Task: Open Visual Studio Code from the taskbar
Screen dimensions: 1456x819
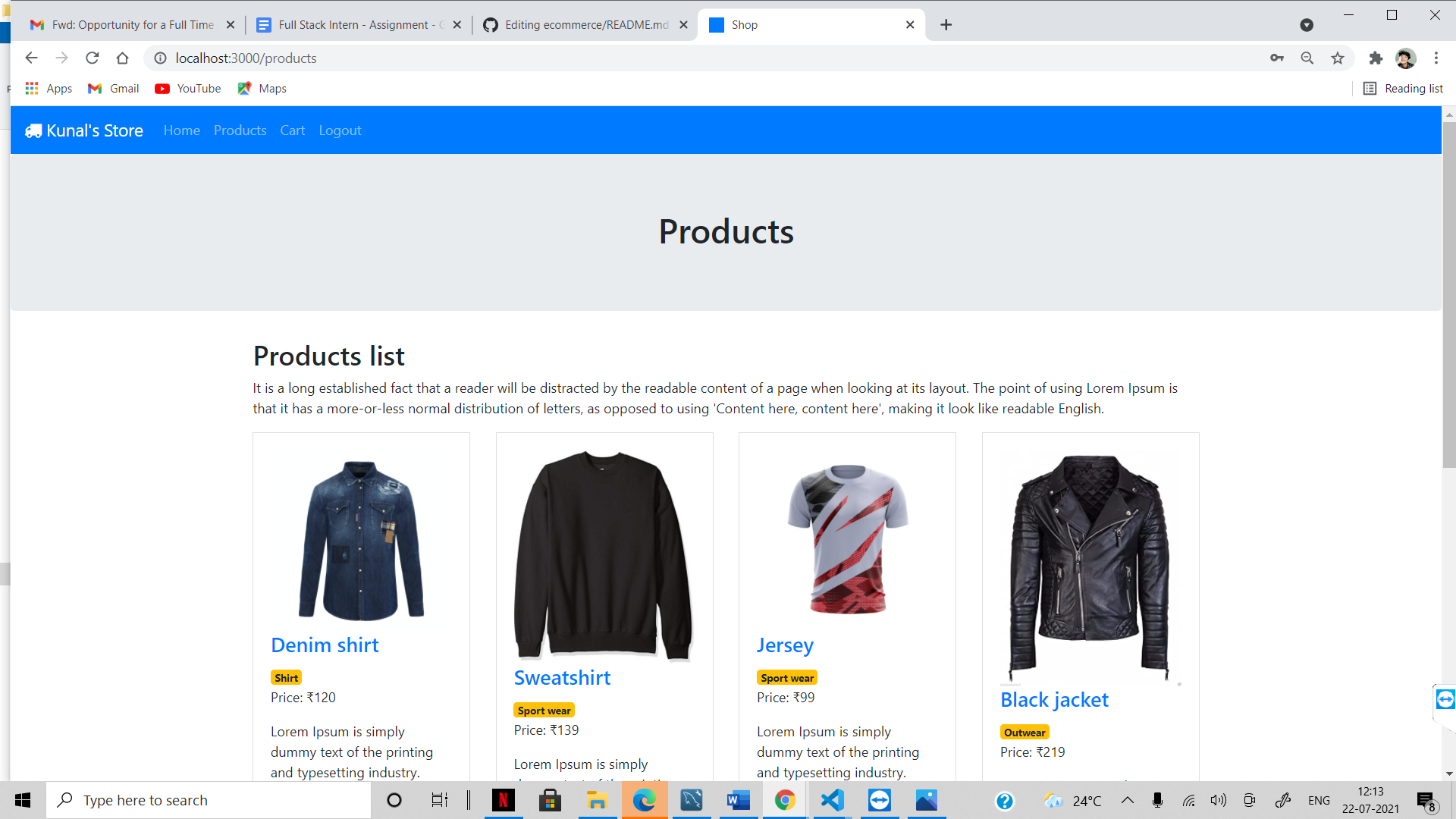Action: pos(832,800)
